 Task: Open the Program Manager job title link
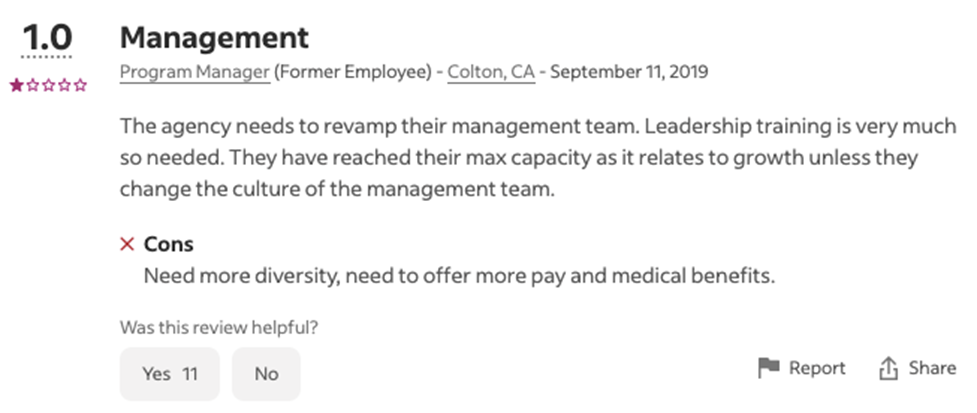(195, 72)
